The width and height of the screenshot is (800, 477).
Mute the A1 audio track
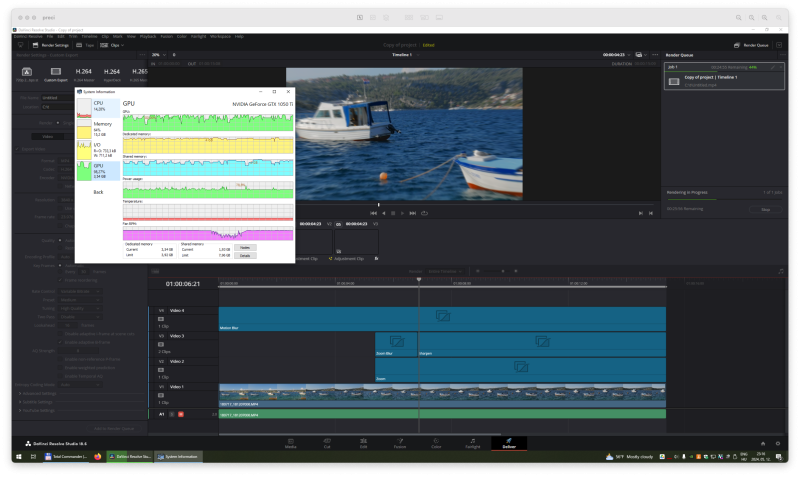point(181,413)
